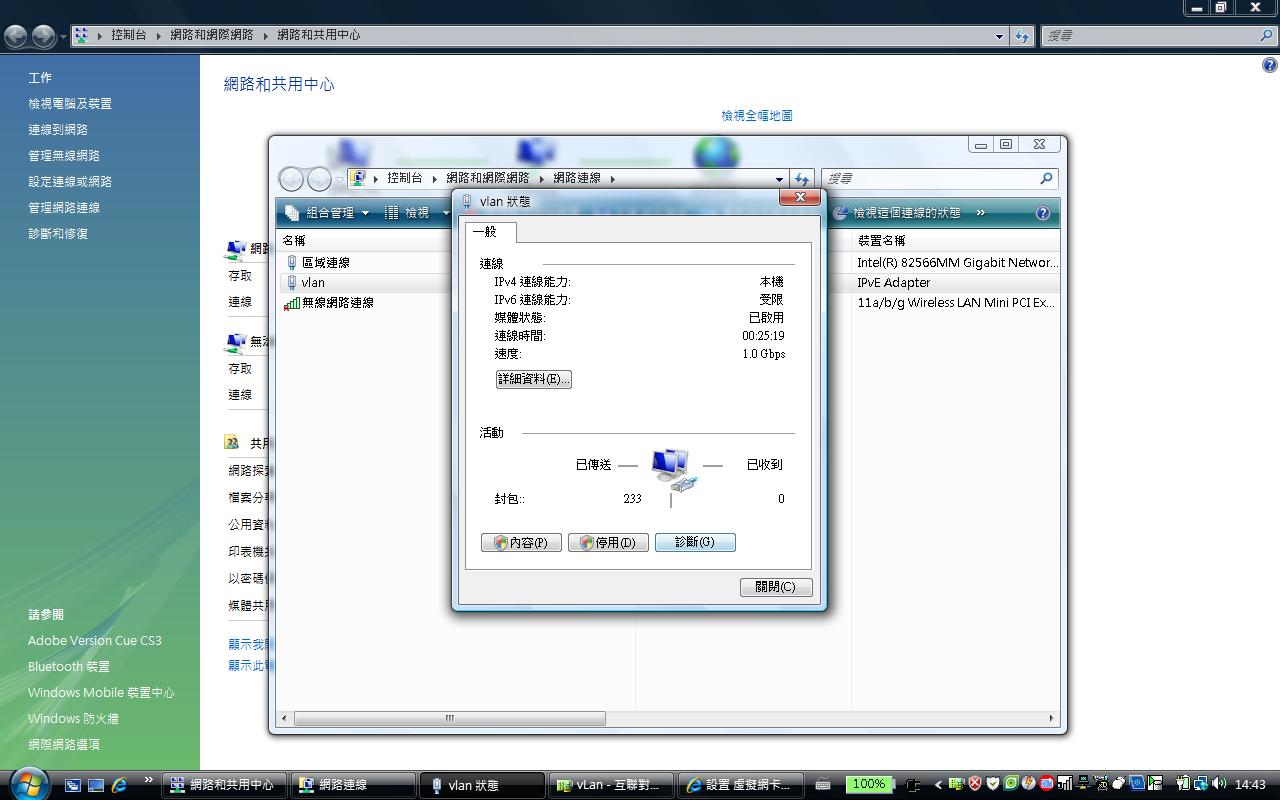The image size is (1280, 800).
Task: Click the IPvE Adapter device name
Action: tap(893, 283)
